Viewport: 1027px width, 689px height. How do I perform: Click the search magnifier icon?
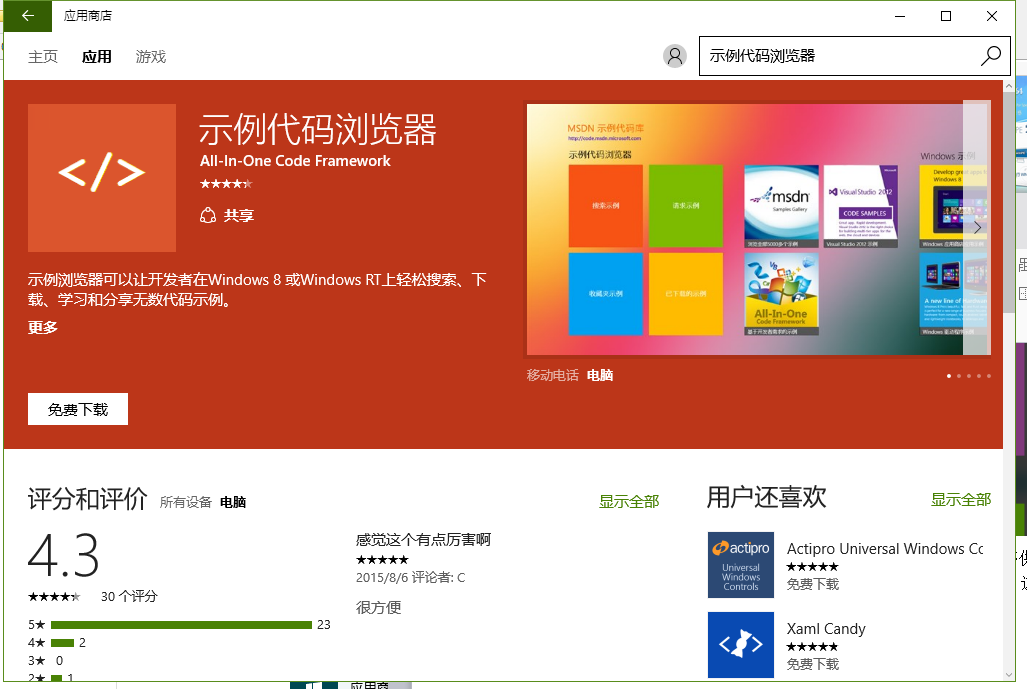tap(990, 56)
